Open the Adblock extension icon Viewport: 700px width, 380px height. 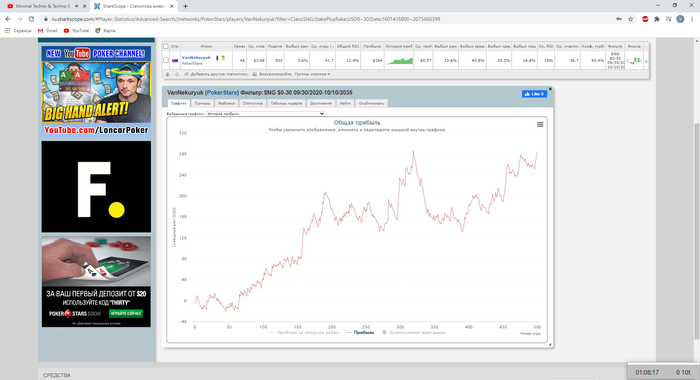[x=645, y=19]
